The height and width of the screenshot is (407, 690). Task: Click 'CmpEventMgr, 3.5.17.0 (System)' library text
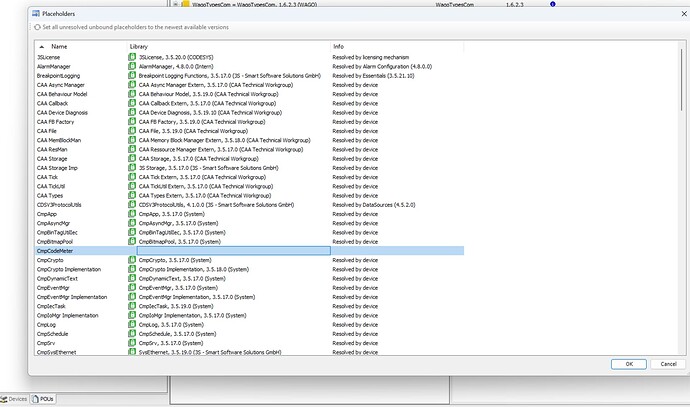tap(178, 288)
